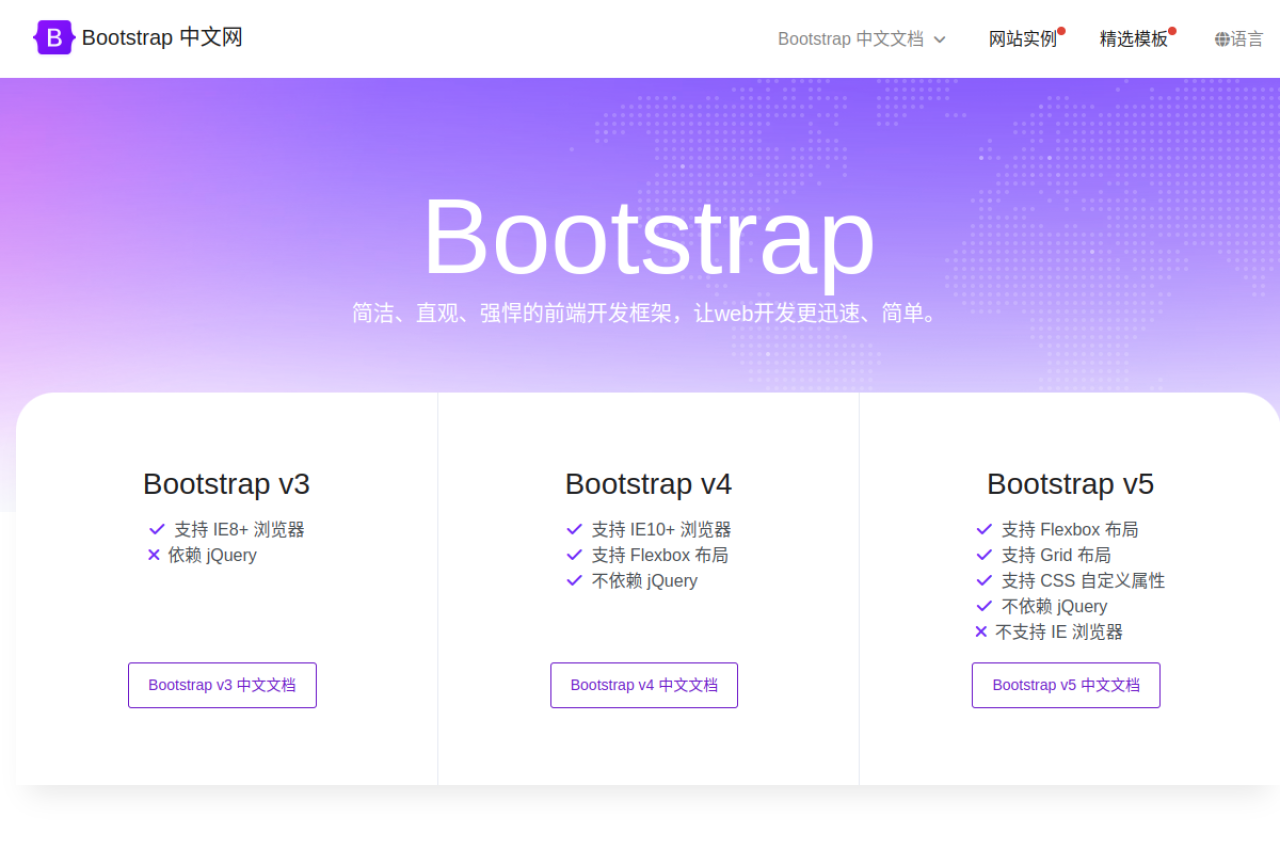The height and width of the screenshot is (853, 1280).
Task: Click check icon beside 支持 IE8+ 浏览器
Action: coord(157,529)
